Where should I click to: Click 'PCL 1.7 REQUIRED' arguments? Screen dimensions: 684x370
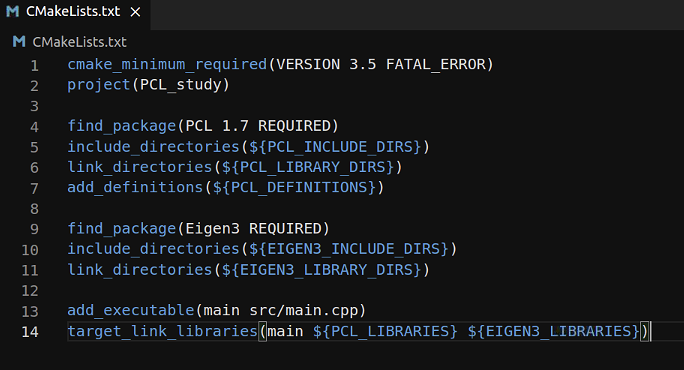pyautogui.click(x=257, y=126)
